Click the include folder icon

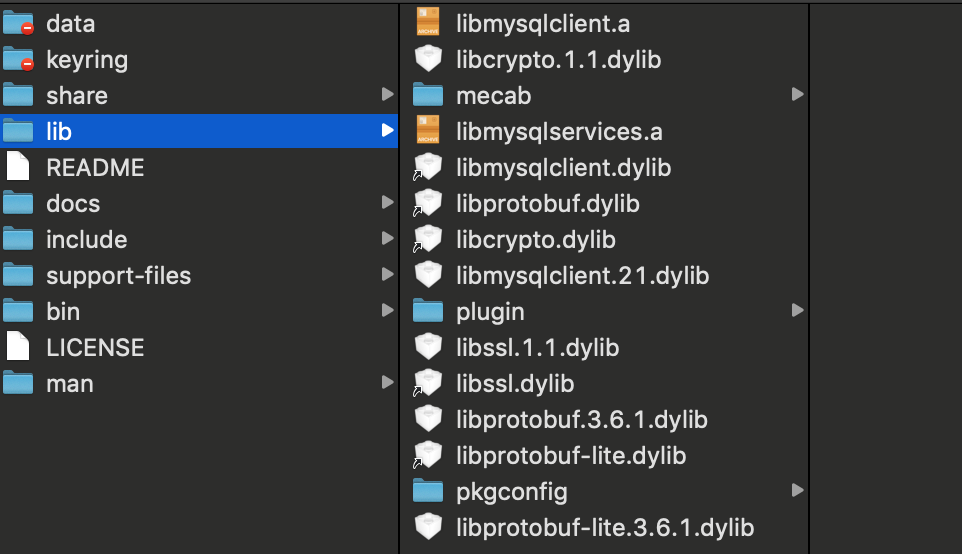click(18, 239)
